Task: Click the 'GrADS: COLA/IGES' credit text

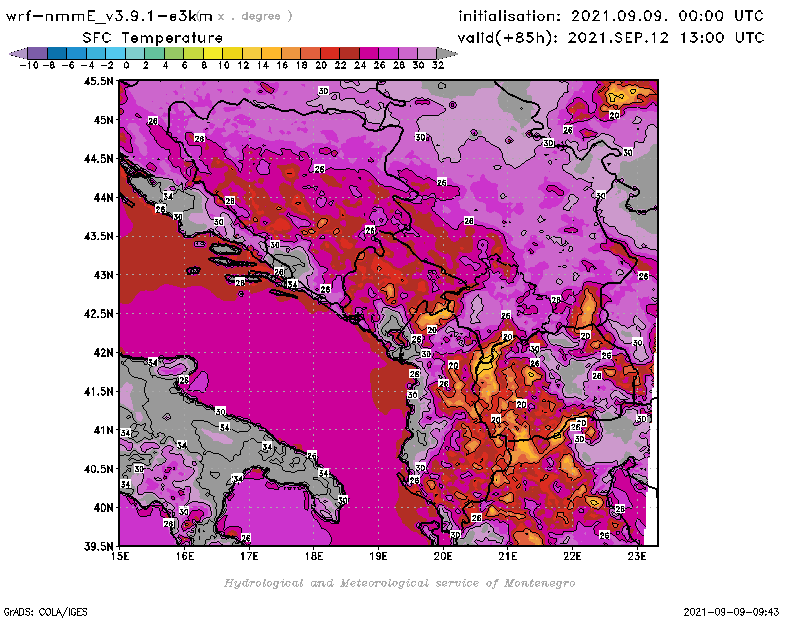Action: tap(45, 612)
